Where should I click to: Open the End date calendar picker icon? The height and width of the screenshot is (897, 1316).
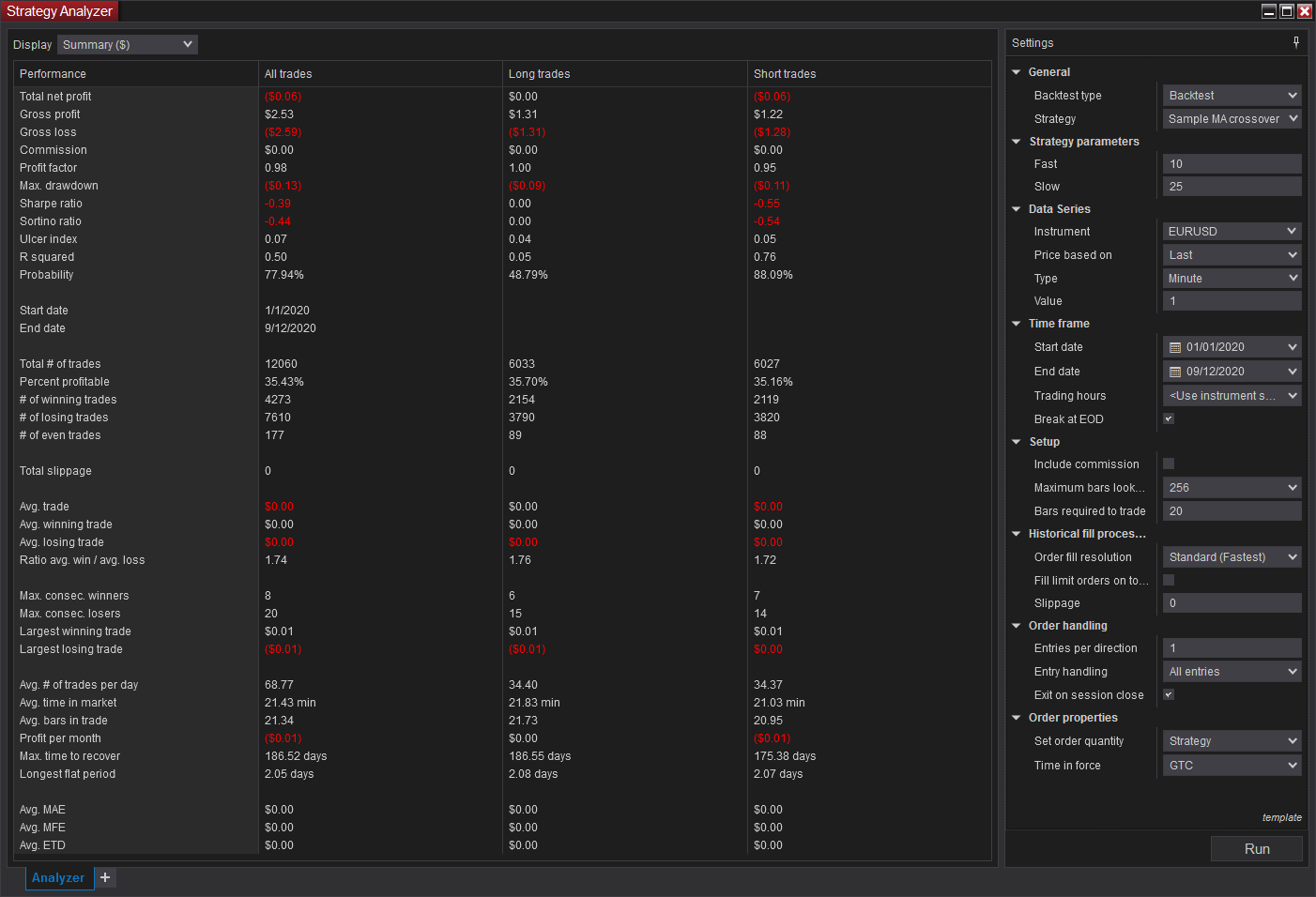(1174, 372)
